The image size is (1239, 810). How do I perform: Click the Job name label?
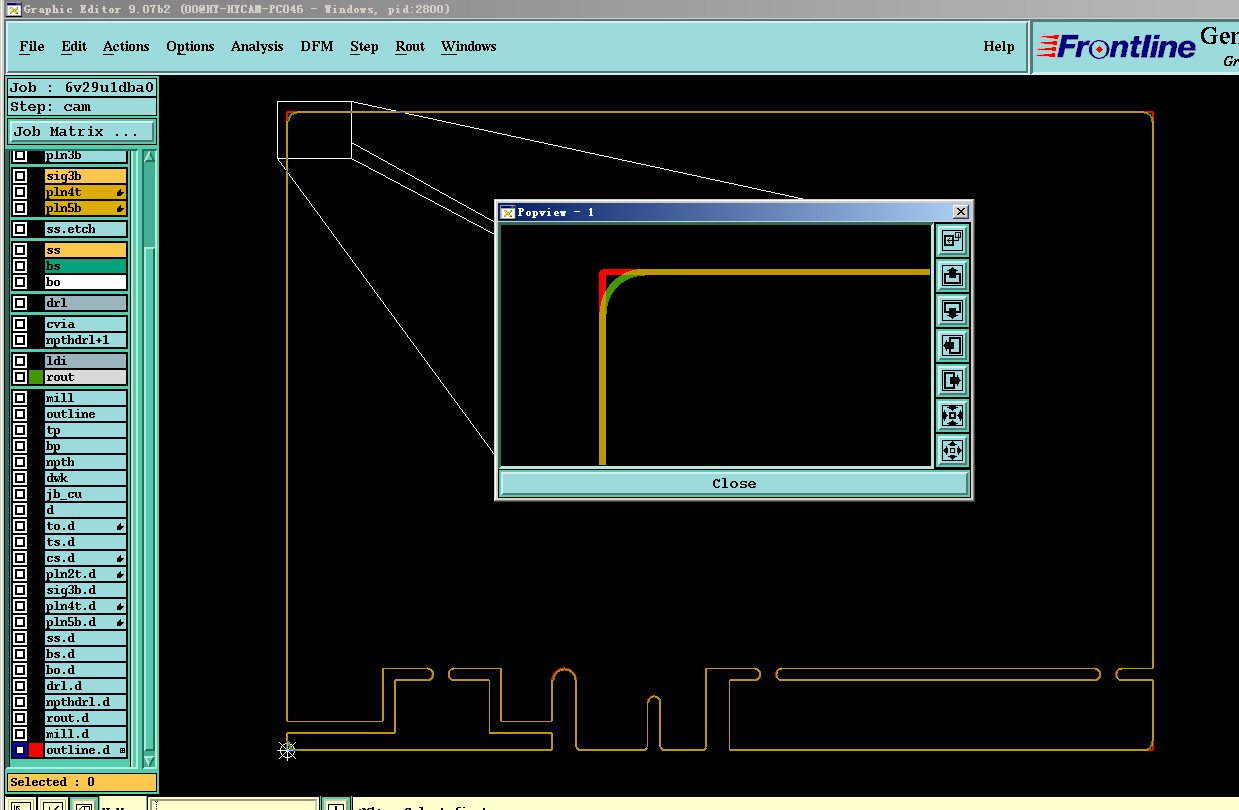coord(82,87)
